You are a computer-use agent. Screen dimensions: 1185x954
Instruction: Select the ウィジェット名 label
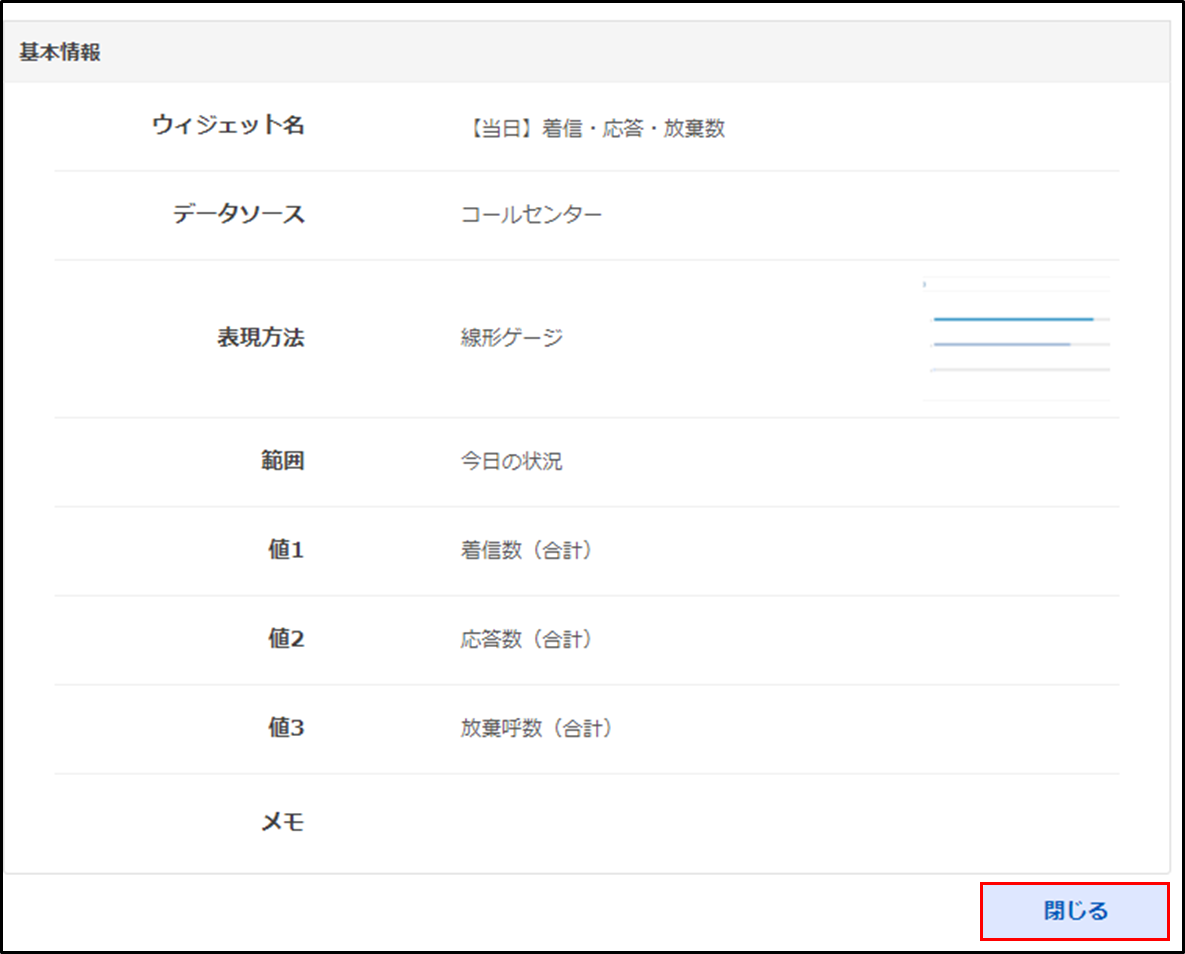coord(228,126)
